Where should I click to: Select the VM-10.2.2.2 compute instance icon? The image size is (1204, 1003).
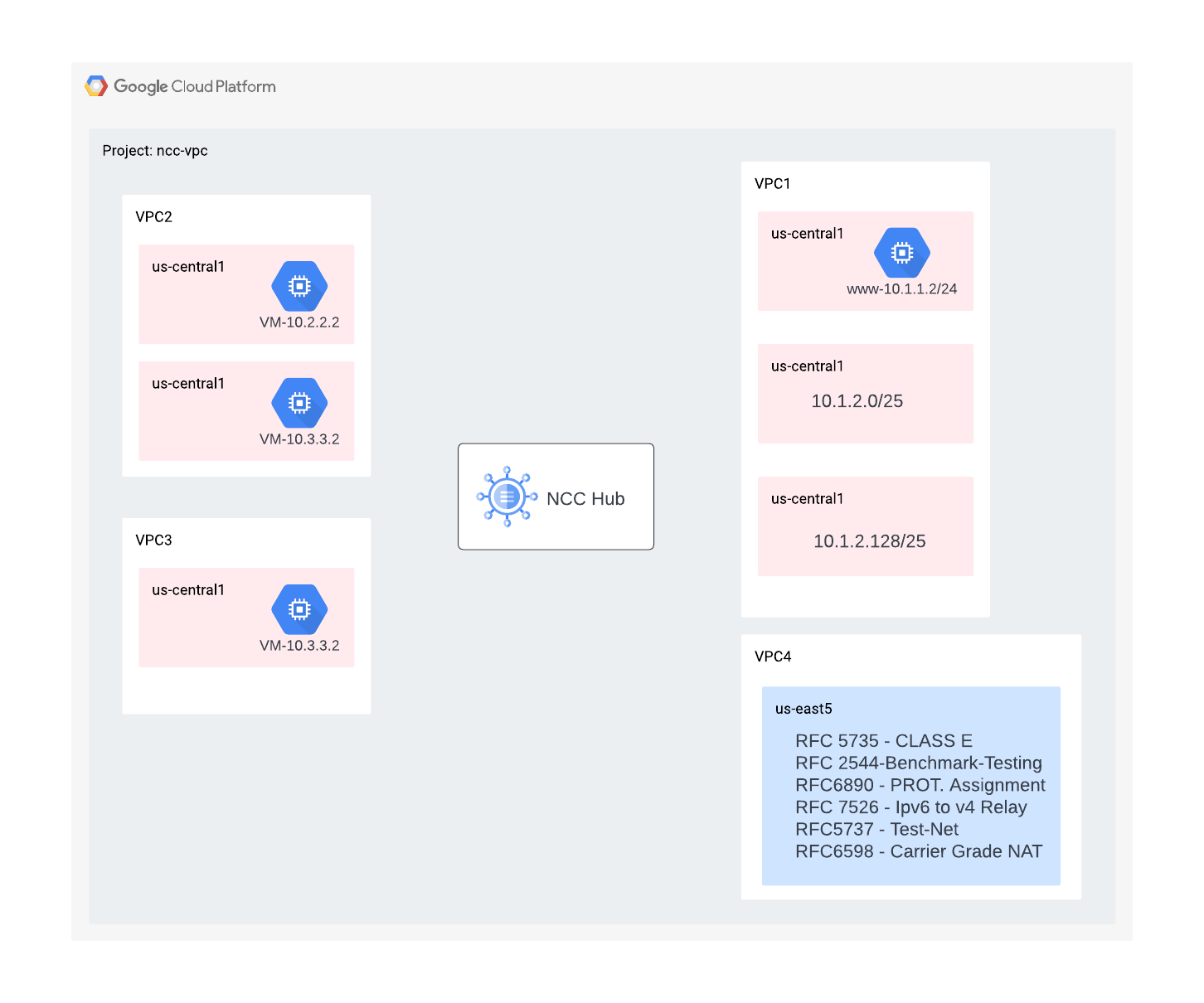click(299, 285)
